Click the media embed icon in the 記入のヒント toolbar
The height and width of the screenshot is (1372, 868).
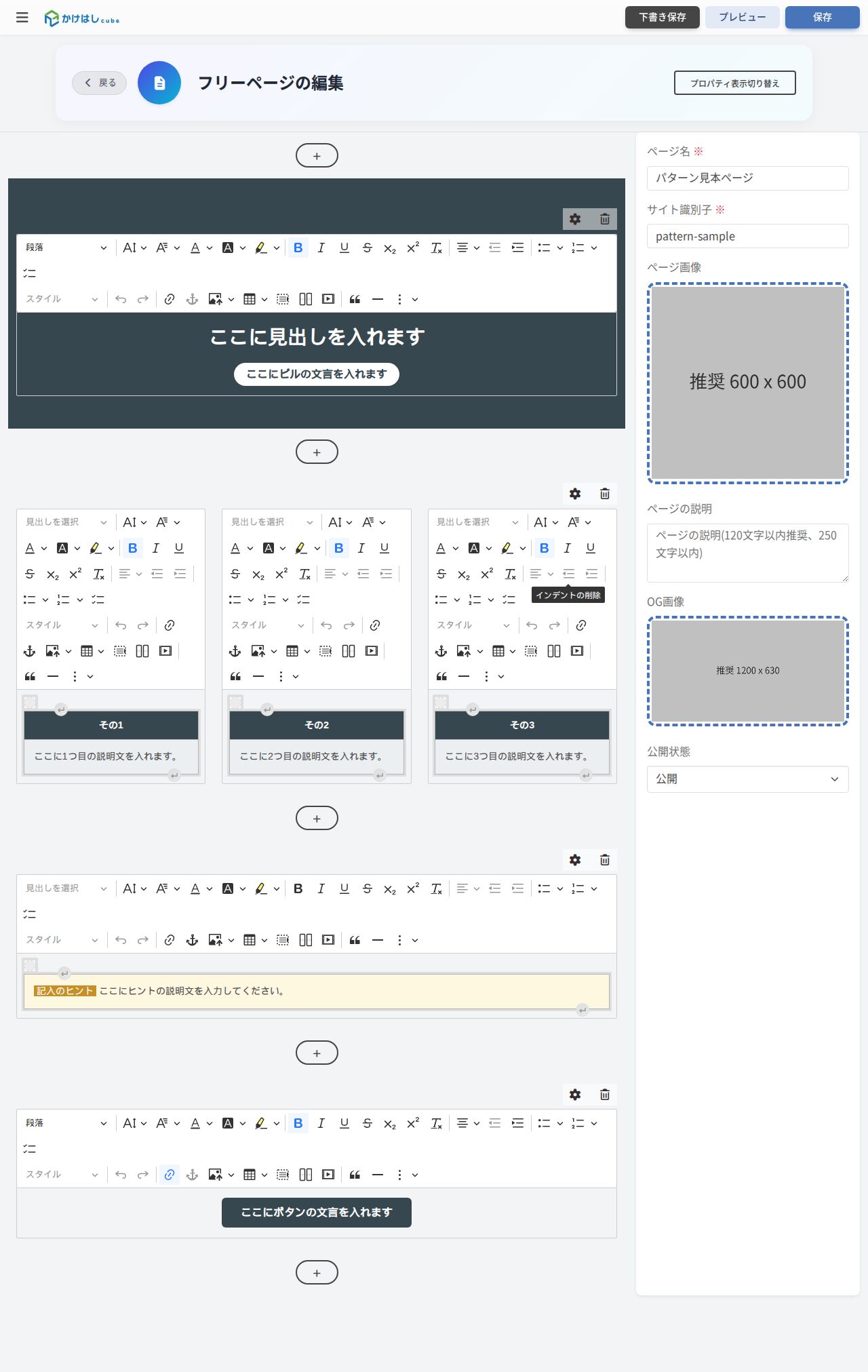click(328, 940)
